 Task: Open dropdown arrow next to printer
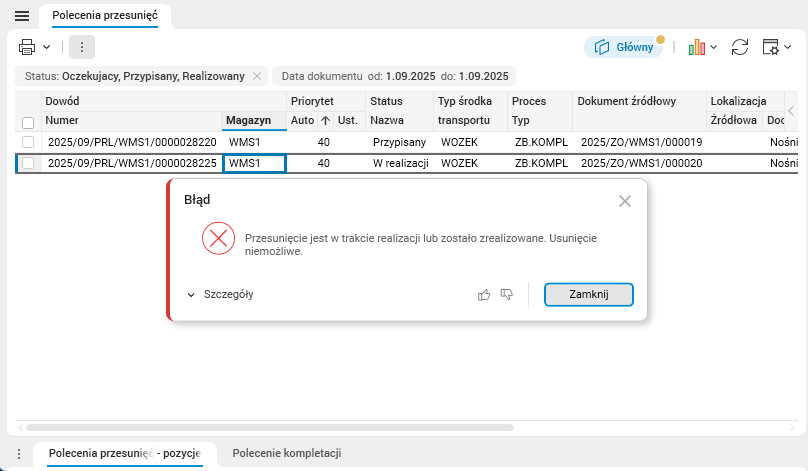point(47,47)
